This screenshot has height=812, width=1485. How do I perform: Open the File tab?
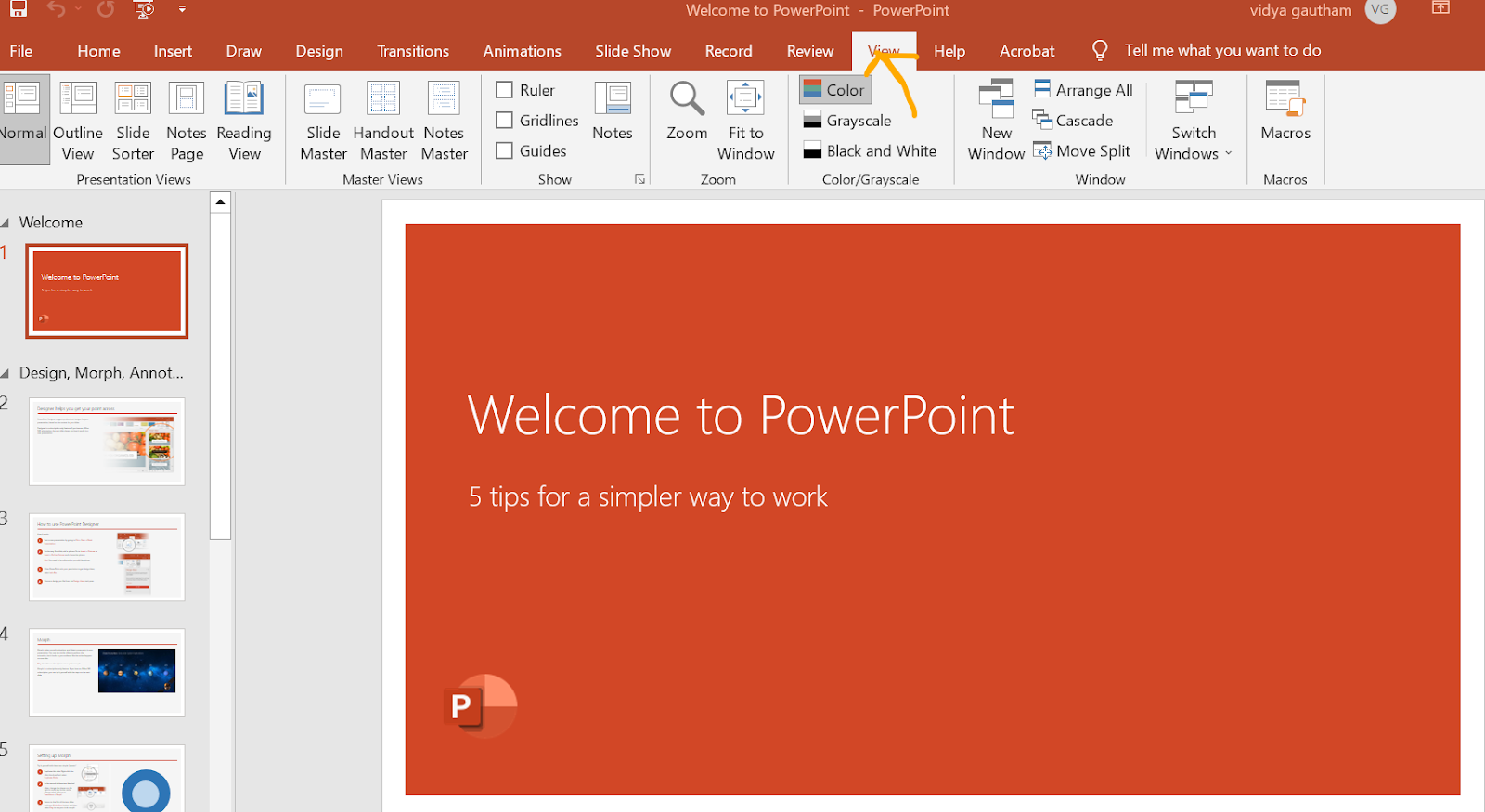click(21, 51)
